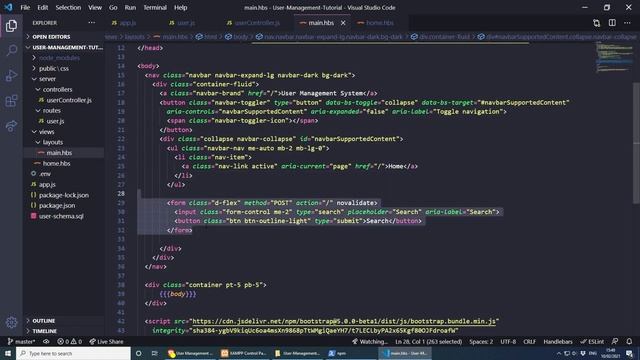
Task: Click the editor minimap preview
Action: click(x=614, y=57)
